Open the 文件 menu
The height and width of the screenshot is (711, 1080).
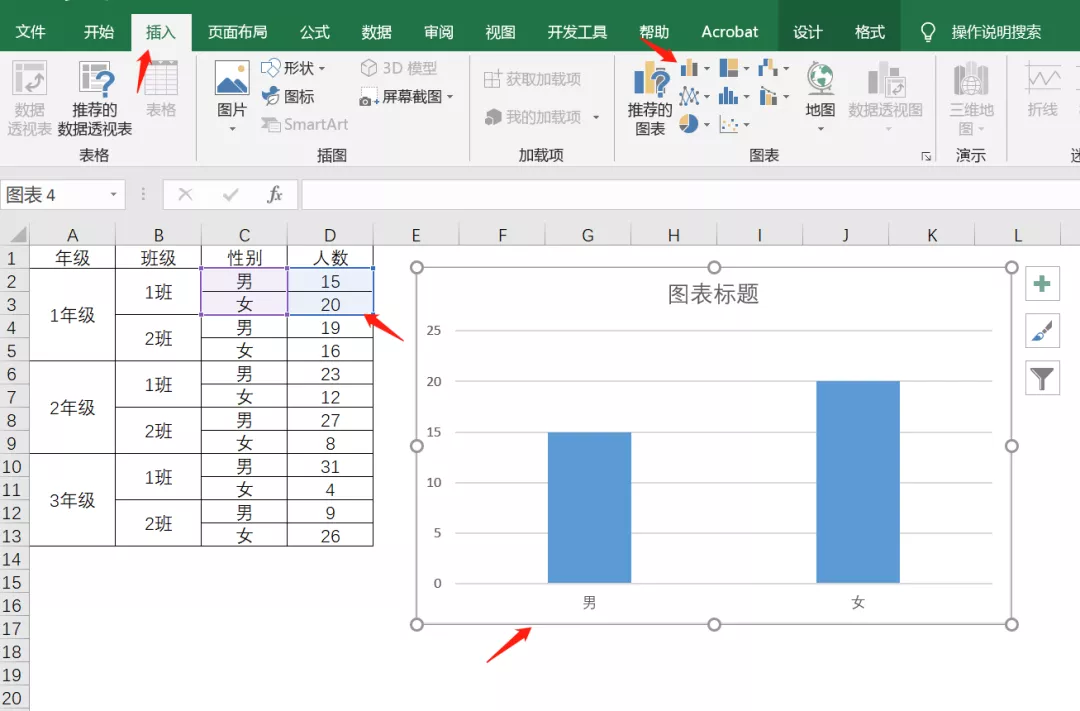coord(30,32)
